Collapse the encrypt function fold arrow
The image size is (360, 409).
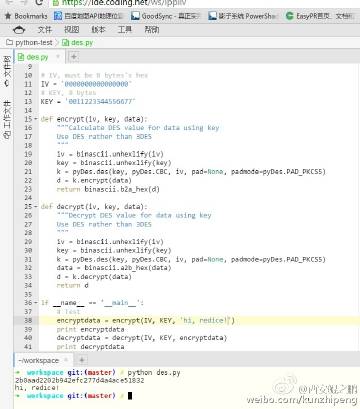pos(36,119)
